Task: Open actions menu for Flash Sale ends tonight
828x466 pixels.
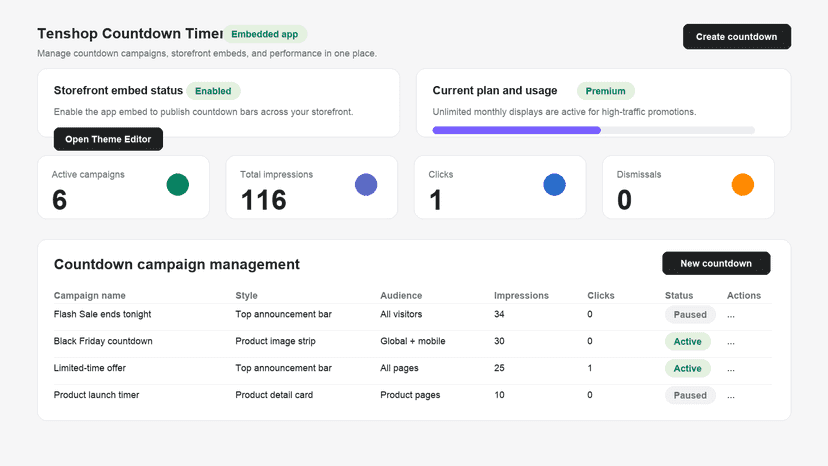Action: (731, 315)
